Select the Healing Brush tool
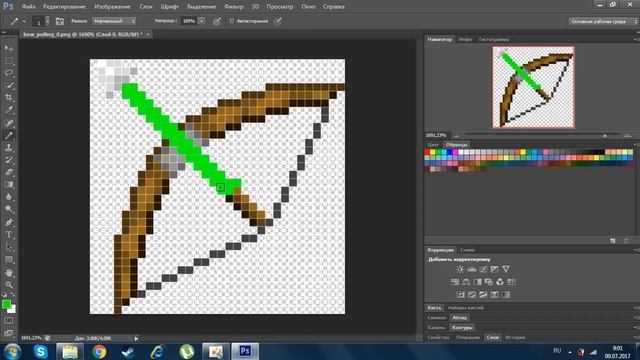The image size is (640, 360). [9, 123]
